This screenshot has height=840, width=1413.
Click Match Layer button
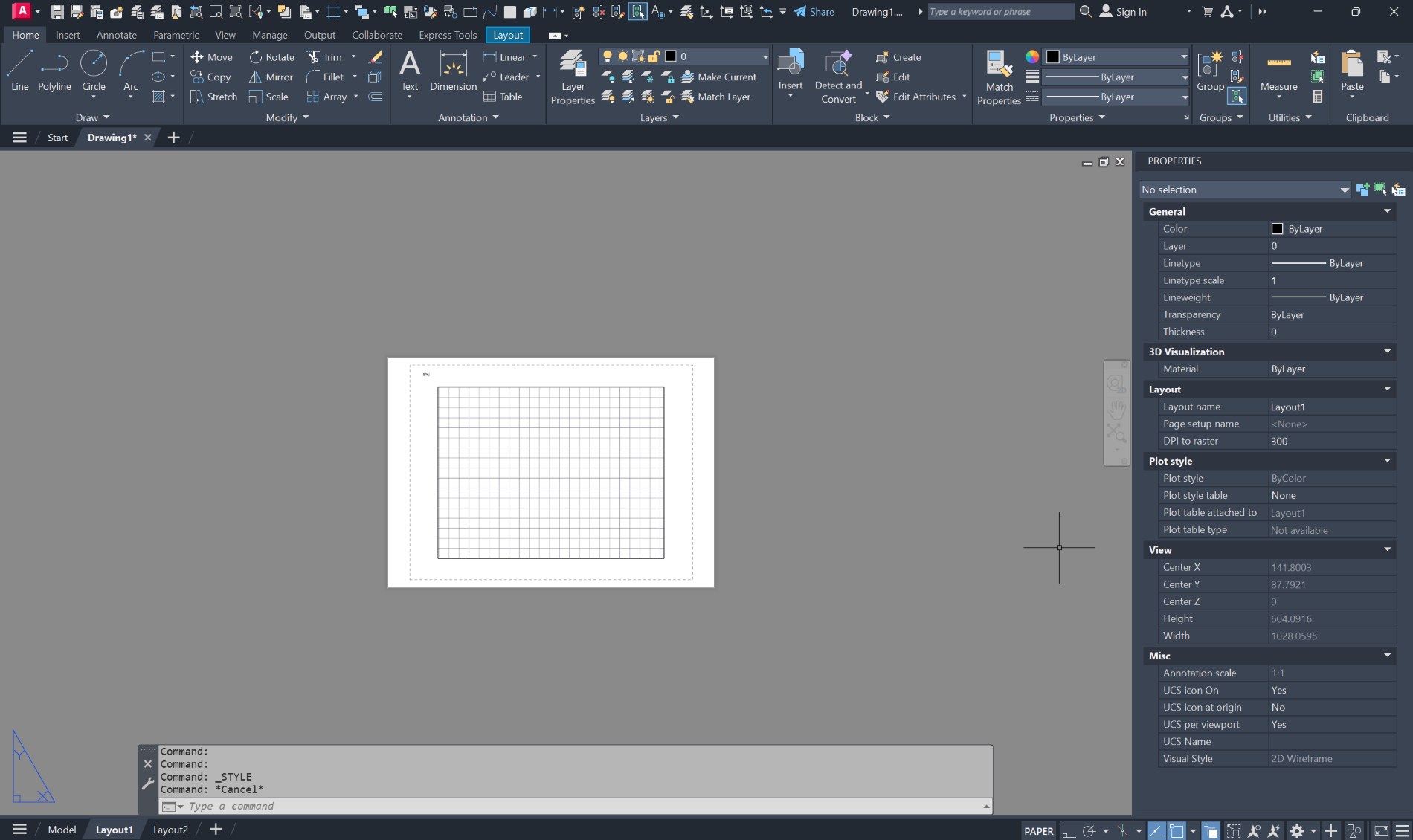click(x=715, y=97)
